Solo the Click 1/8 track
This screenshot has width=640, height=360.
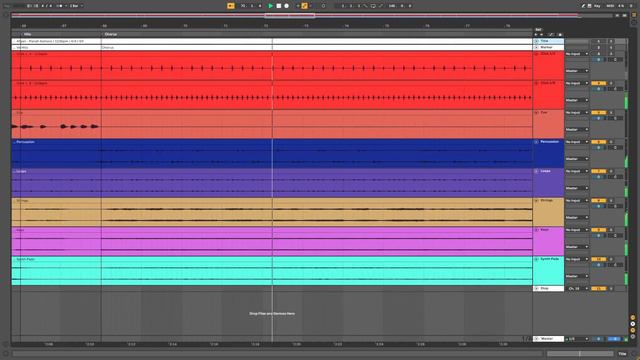[x=611, y=83]
